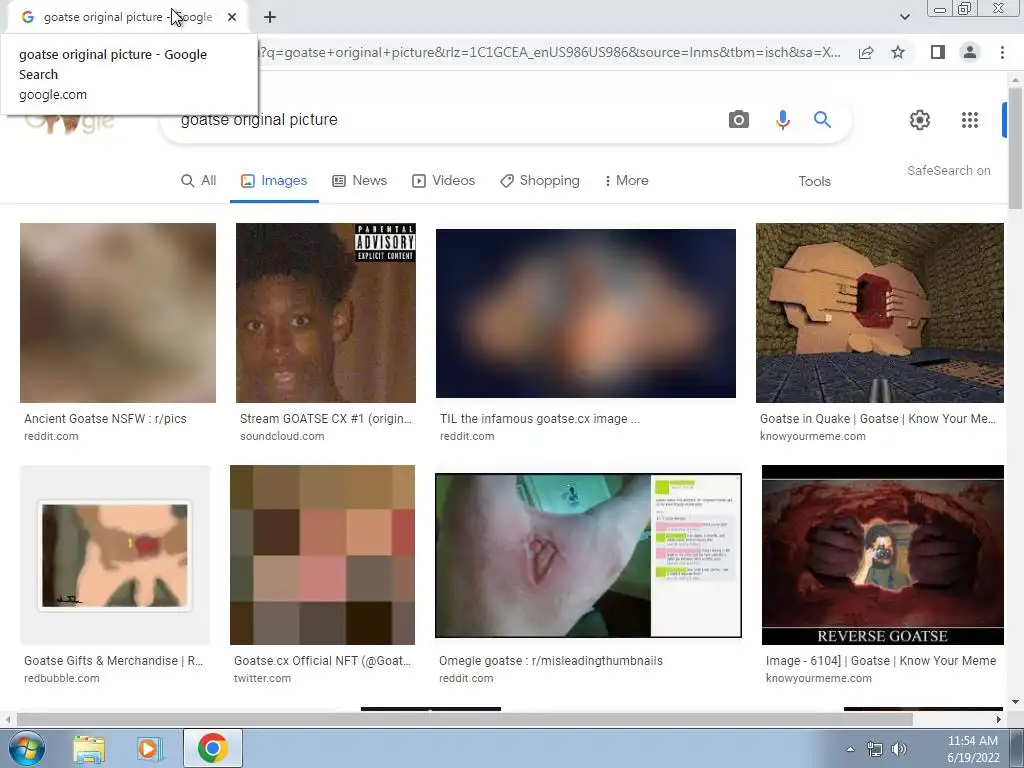
Task: Click 'Goatse.cx Official NFT' result title
Action: tap(323, 660)
